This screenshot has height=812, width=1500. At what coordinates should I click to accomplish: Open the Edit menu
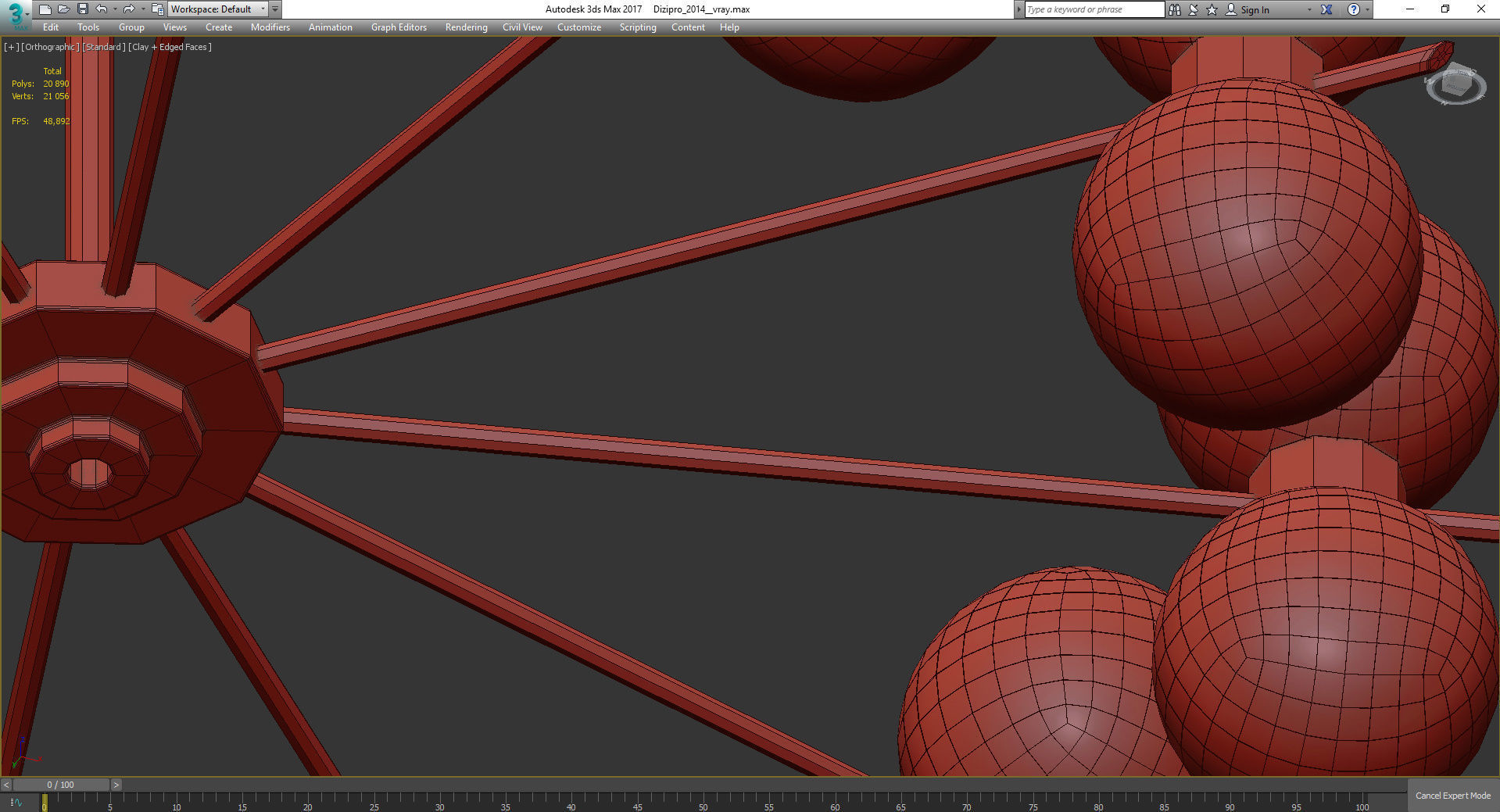click(51, 27)
